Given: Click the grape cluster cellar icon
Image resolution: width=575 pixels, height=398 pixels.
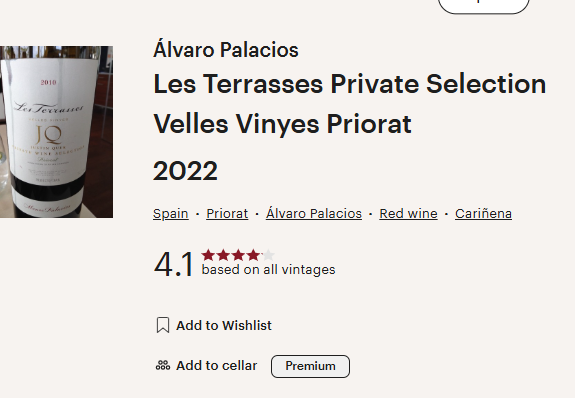Looking at the screenshot, I should [163, 365].
